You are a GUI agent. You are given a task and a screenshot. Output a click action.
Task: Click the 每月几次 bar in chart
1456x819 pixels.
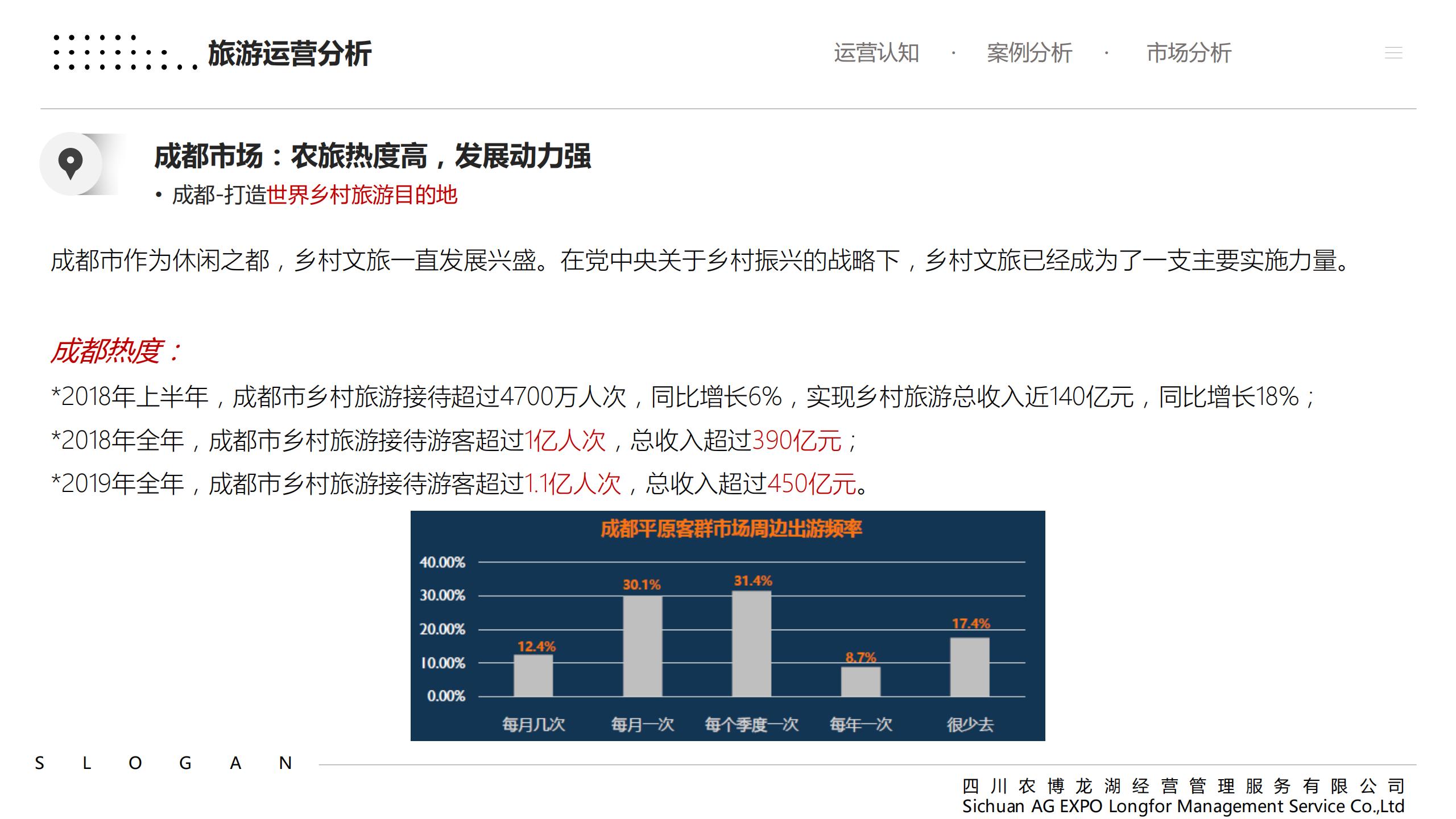(x=533, y=675)
